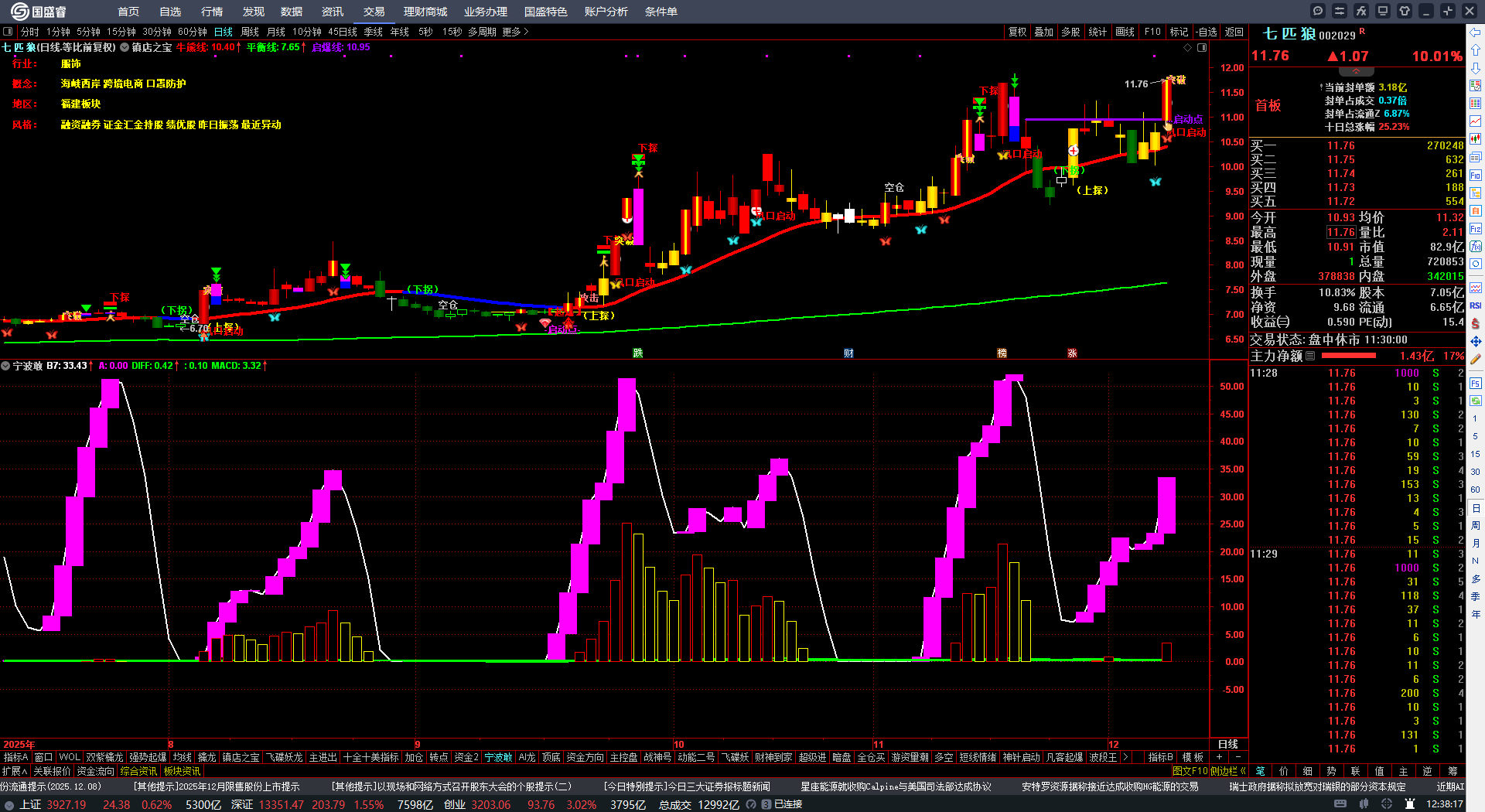Click the up arrow icon in right sidebar

tap(1476, 50)
